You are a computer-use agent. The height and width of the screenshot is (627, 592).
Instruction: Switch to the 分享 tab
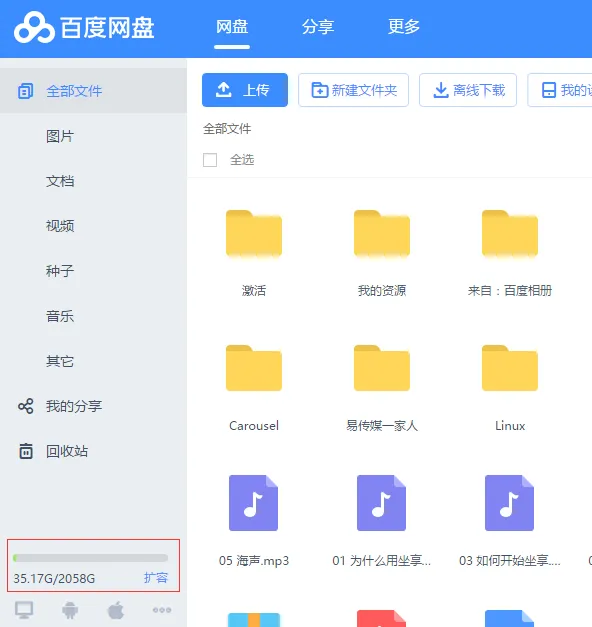coord(318,27)
